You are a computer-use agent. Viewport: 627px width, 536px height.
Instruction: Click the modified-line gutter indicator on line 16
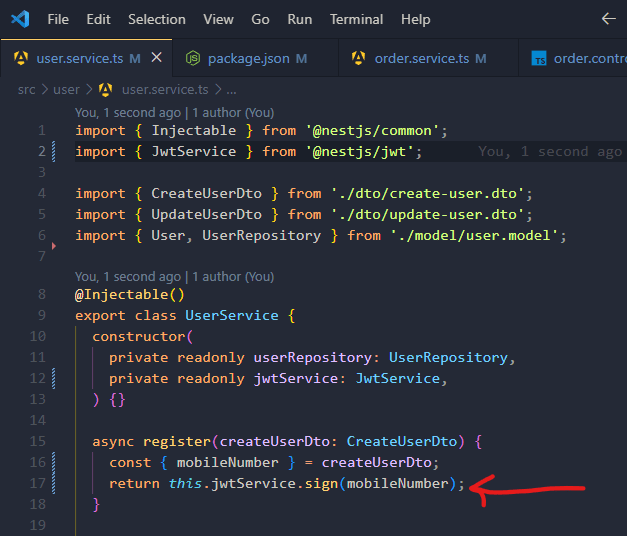coord(54,462)
